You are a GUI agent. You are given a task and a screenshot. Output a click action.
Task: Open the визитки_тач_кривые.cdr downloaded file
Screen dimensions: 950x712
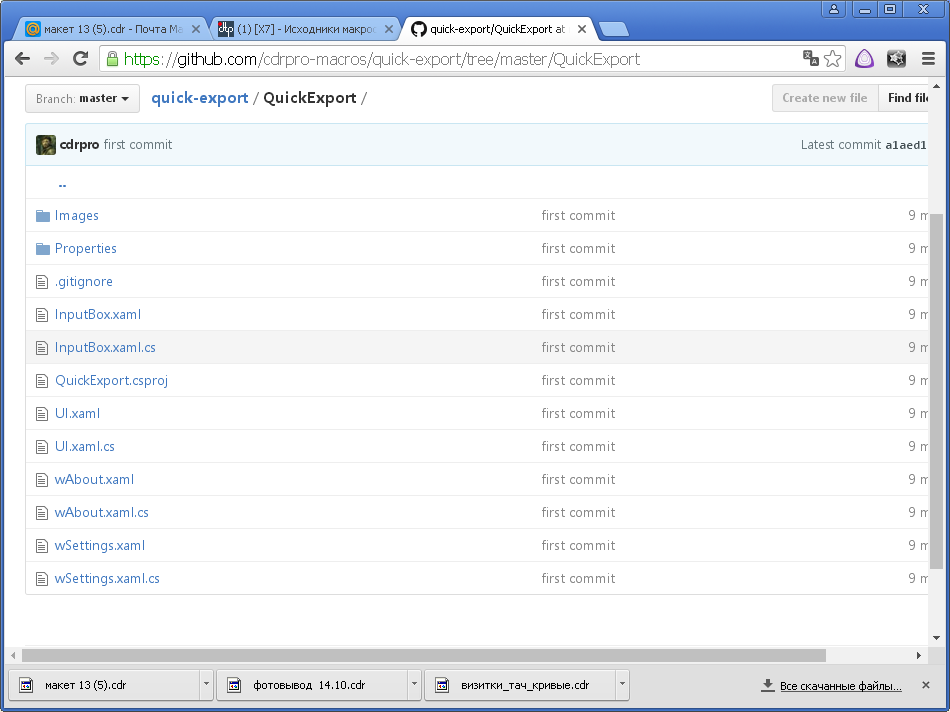pyautogui.click(x=520, y=685)
